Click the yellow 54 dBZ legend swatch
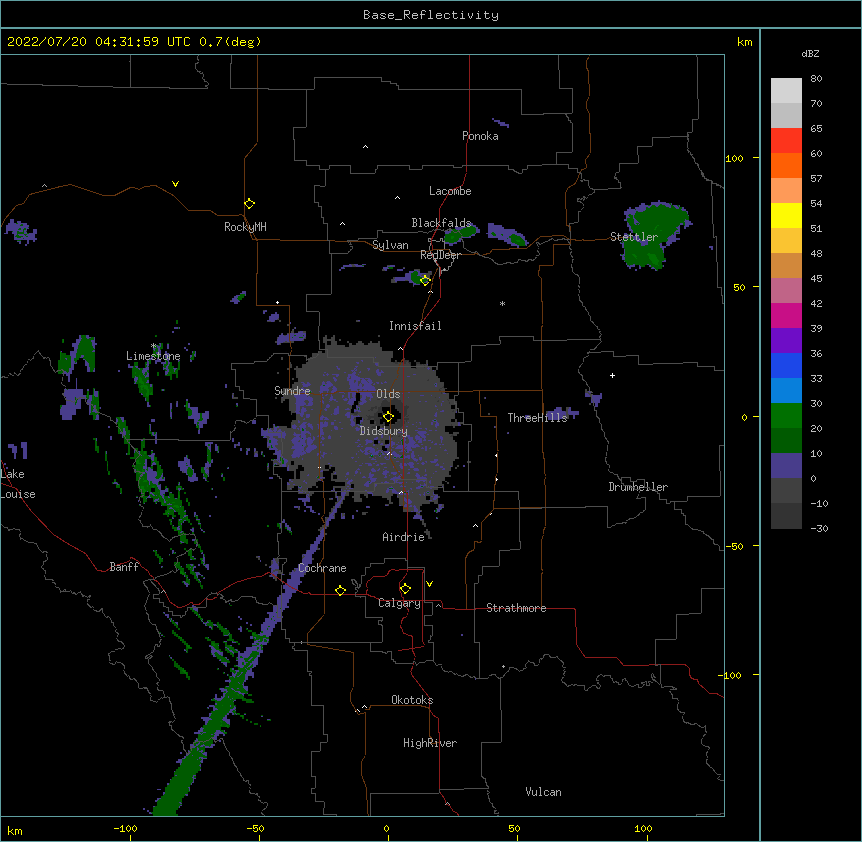Viewport: 862px width, 842px height. click(786, 215)
